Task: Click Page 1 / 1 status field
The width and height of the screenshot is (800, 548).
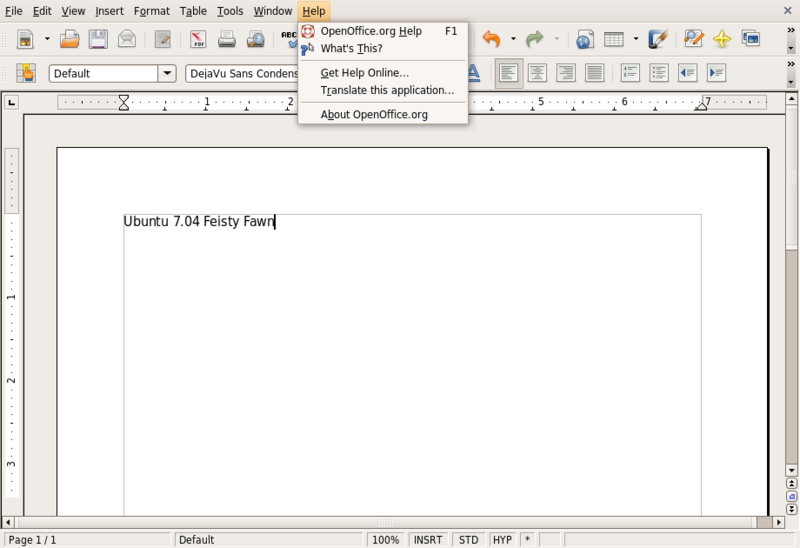Action: (x=87, y=540)
